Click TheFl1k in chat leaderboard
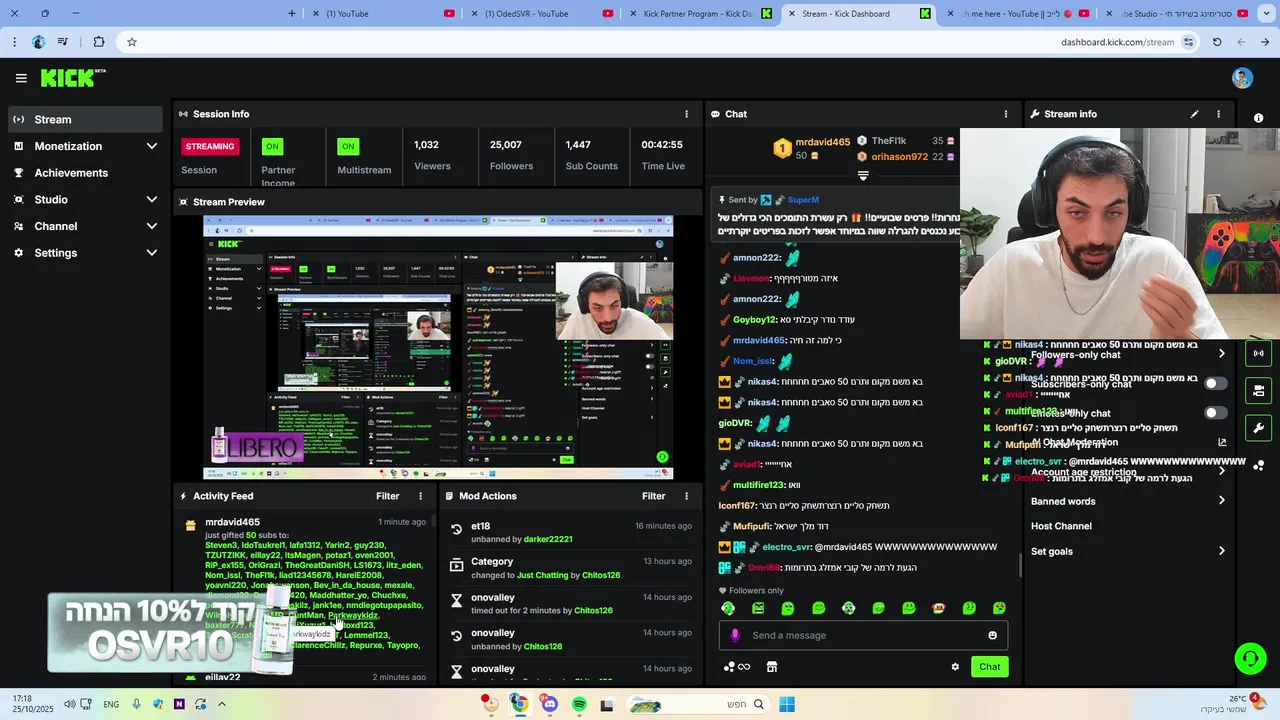This screenshot has width=1280, height=720. click(888, 141)
